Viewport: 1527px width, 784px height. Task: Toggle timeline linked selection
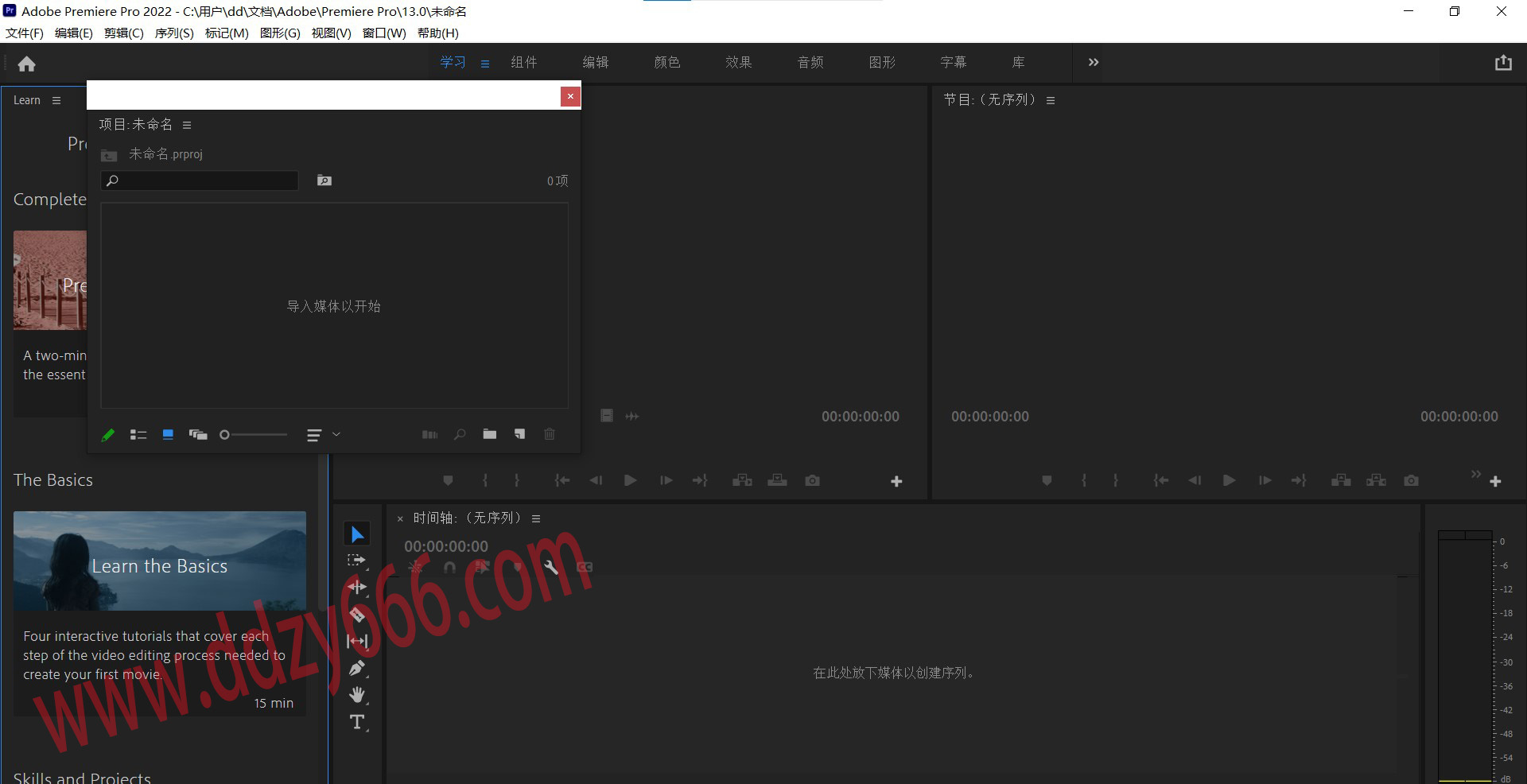coord(483,567)
